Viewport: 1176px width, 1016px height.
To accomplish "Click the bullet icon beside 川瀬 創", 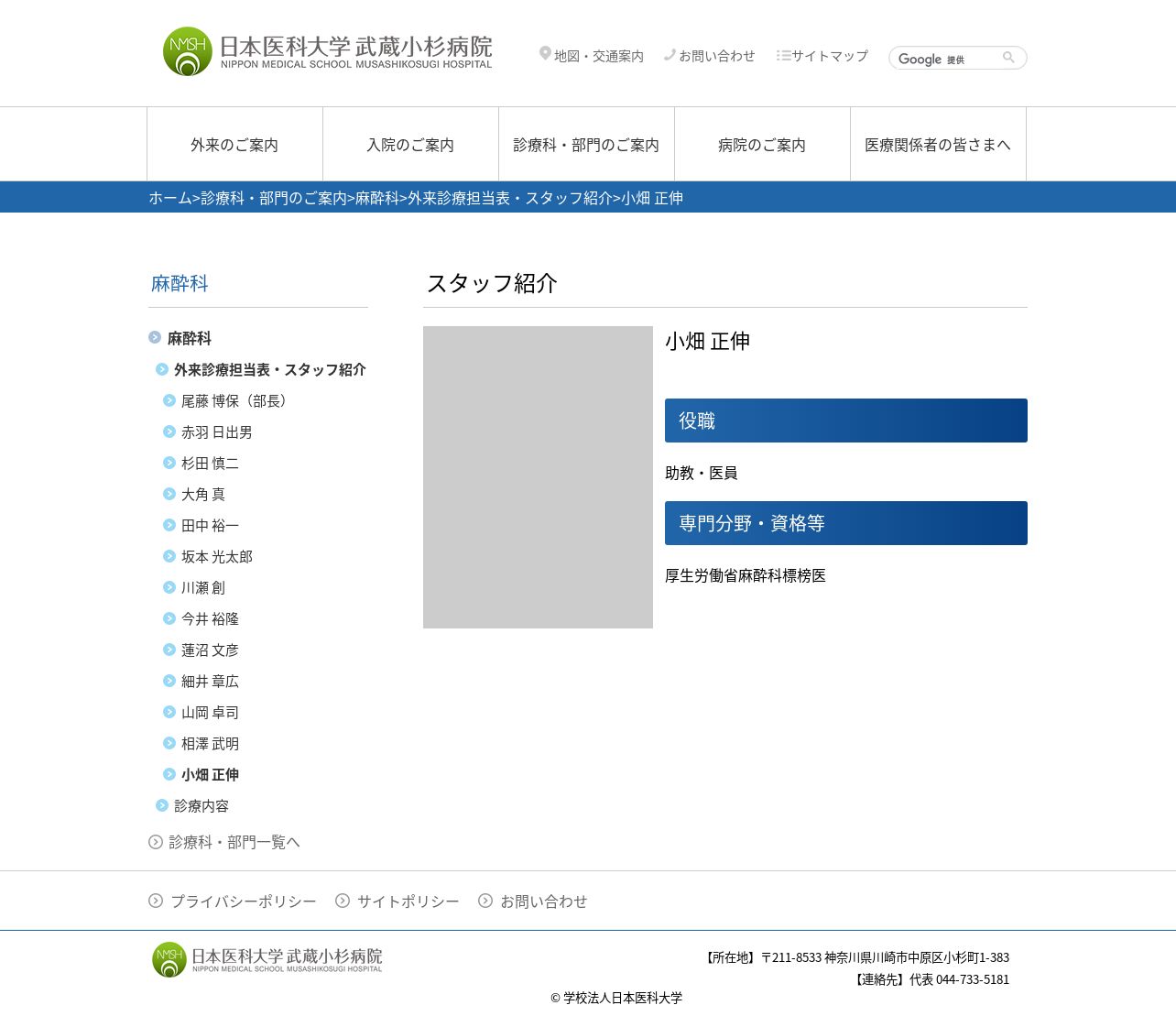I will (169, 587).
